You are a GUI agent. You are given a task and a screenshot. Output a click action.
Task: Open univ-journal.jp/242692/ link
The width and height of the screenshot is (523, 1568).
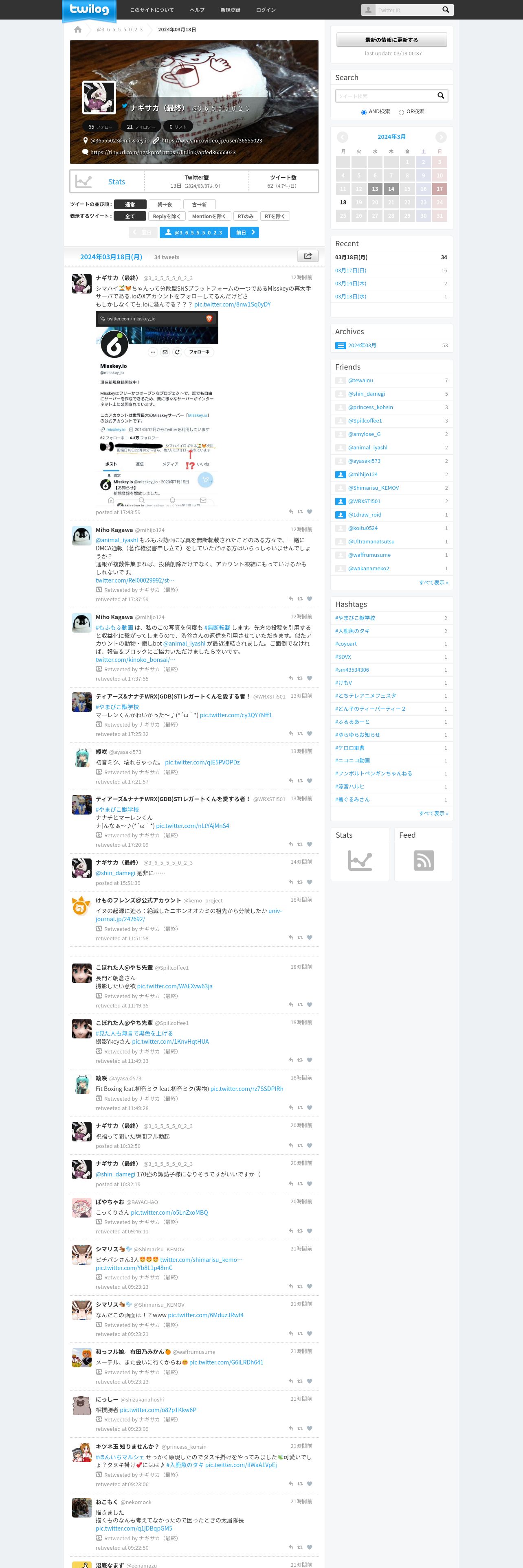pyautogui.click(x=189, y=915)
